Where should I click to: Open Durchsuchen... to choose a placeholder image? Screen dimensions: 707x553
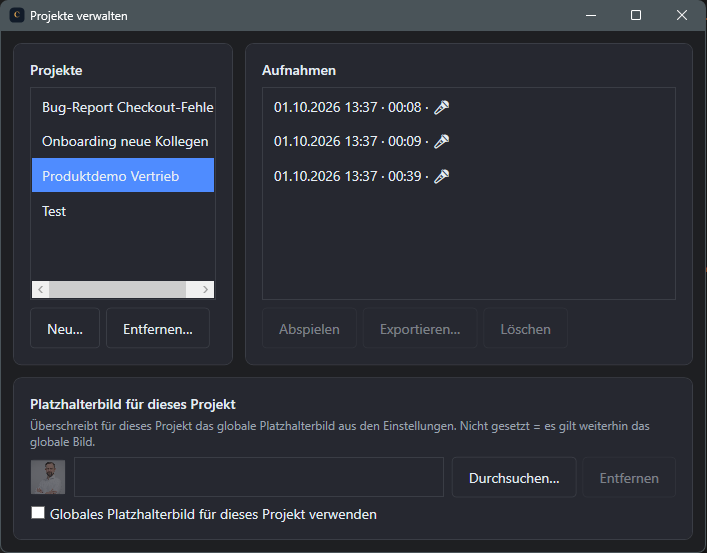pos(514,477)
